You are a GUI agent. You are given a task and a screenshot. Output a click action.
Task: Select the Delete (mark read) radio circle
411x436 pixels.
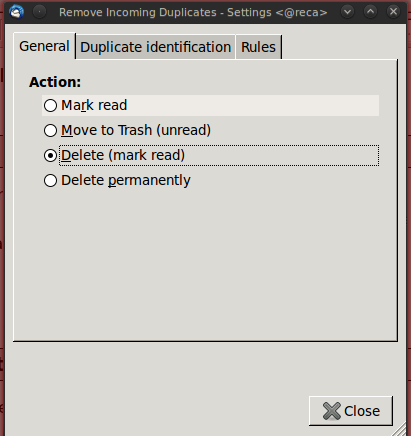[x=50, y=155]
